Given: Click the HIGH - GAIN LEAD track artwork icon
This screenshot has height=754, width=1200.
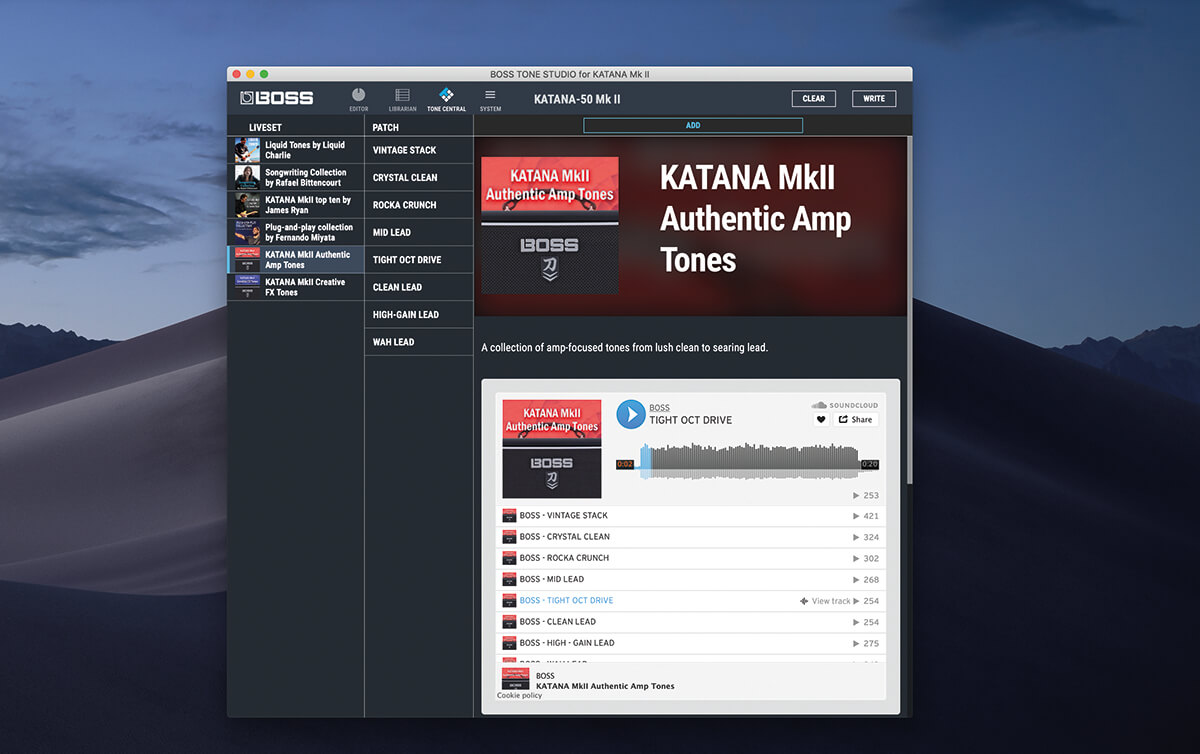Looking at the screenshot, I should (509, 643).
